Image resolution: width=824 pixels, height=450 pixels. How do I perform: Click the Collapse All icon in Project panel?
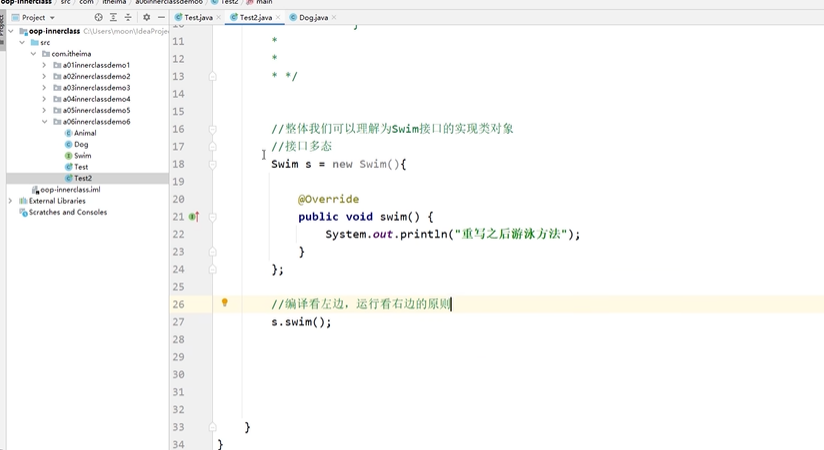(128, 17)
